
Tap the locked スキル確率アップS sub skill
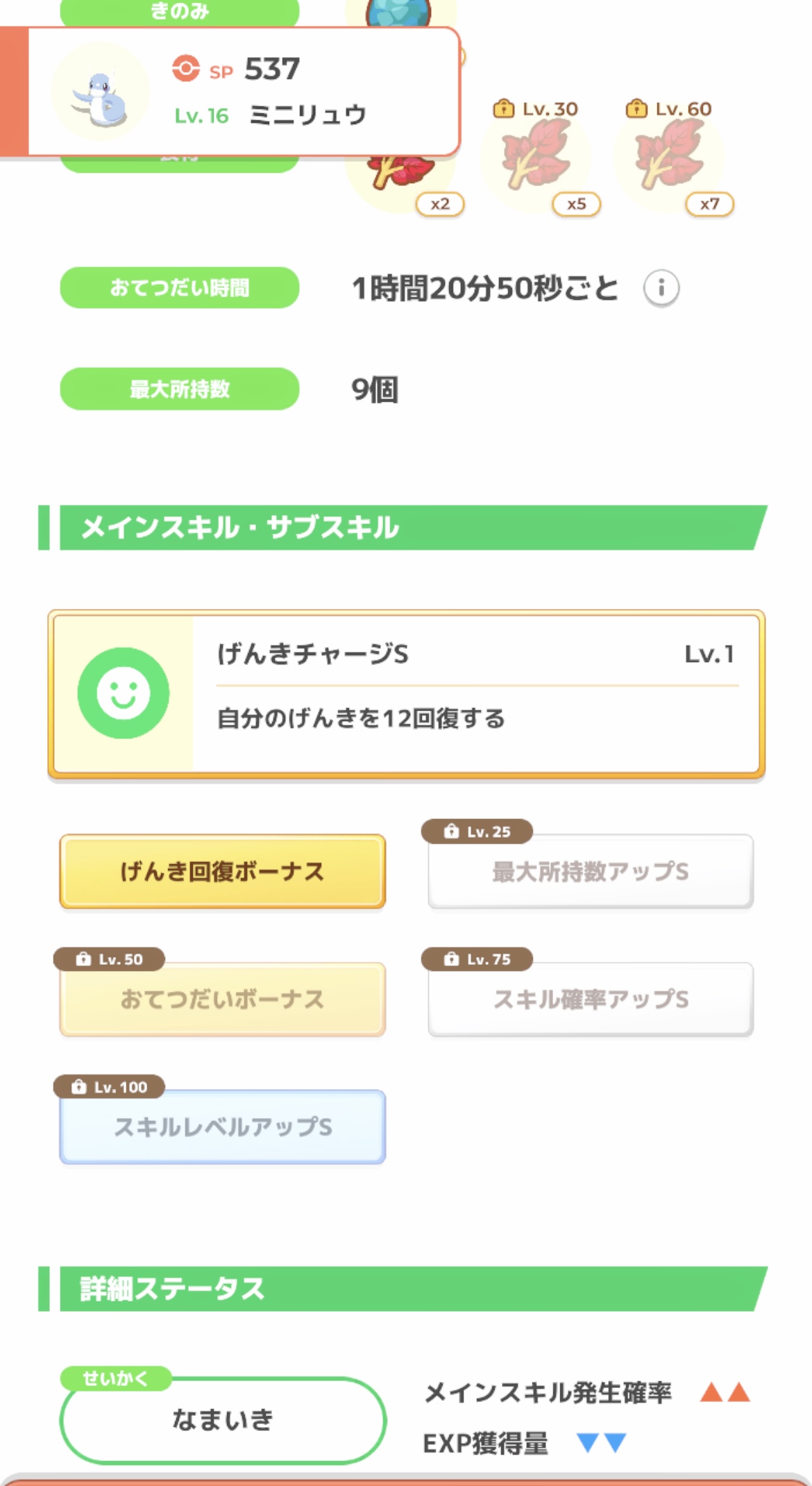coord(591,999)
